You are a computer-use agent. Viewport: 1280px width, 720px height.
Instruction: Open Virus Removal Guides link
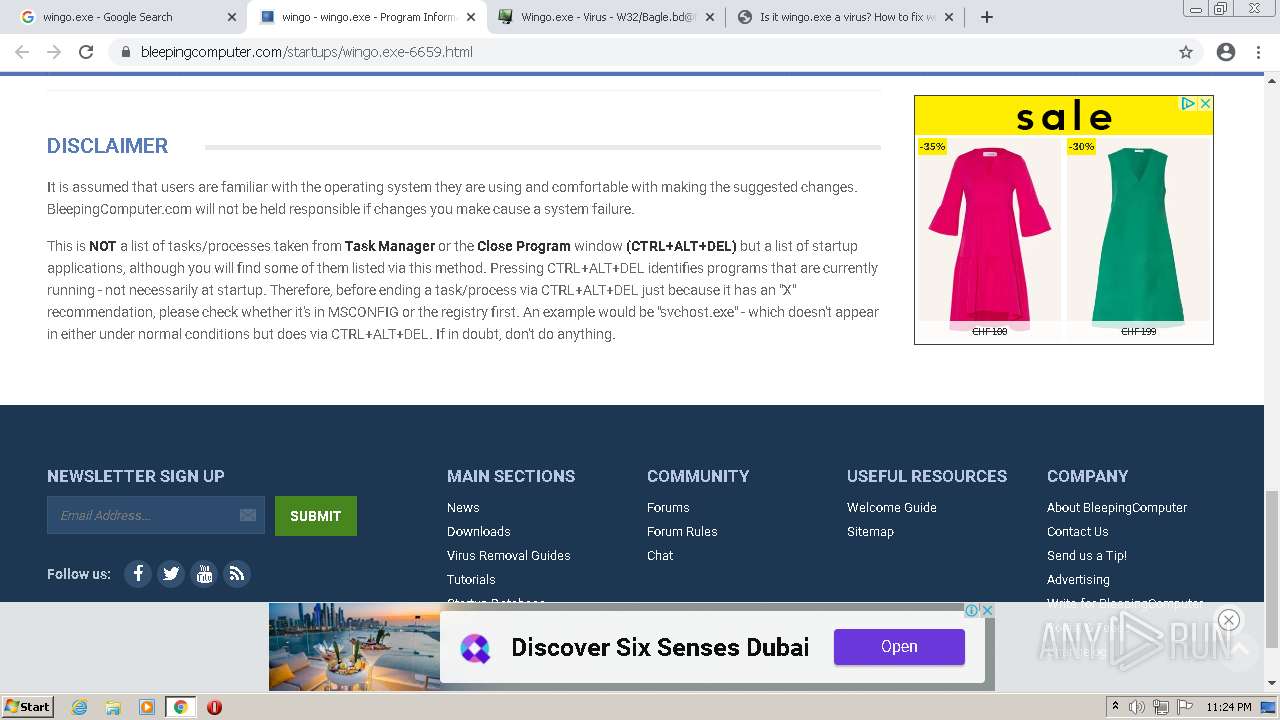[x=509, y=555]
